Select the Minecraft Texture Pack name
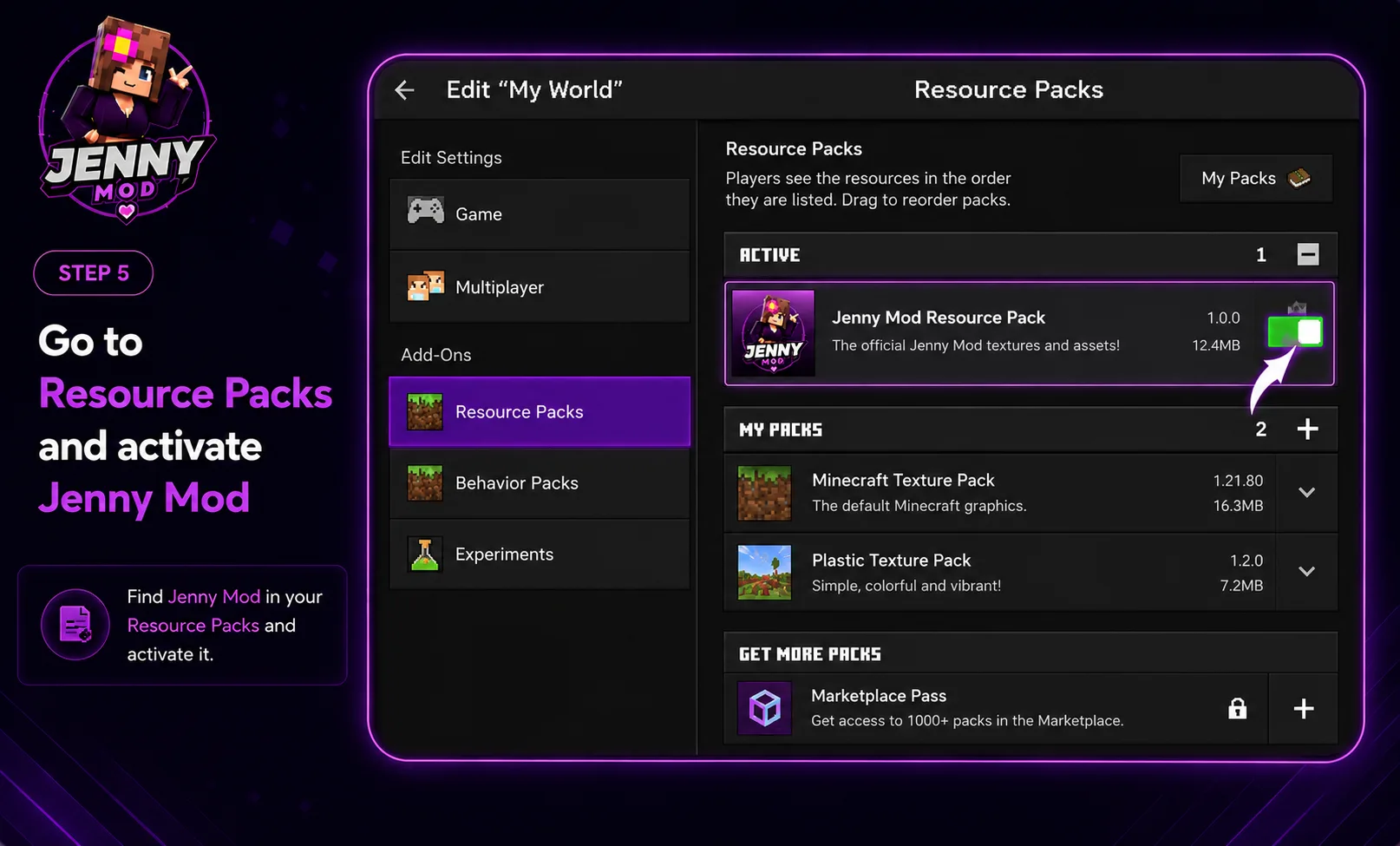The image size is (1400, 846). [x=903, y=480]
